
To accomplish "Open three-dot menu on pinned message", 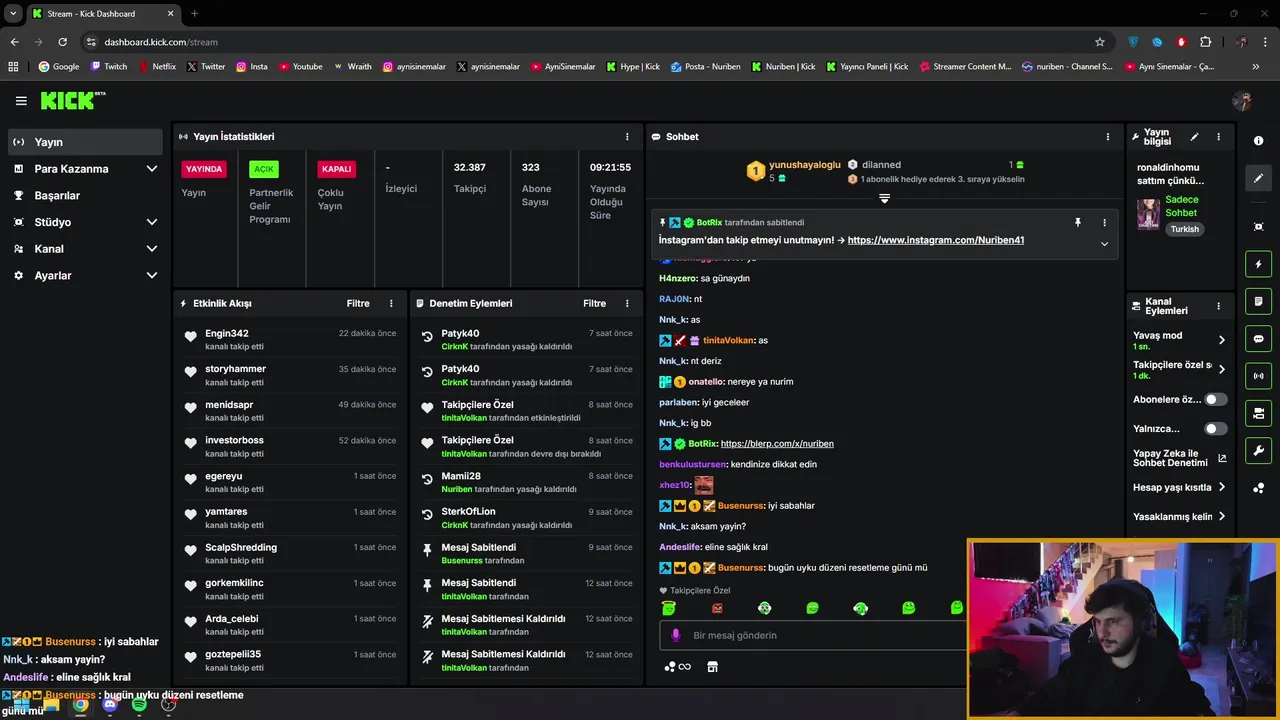I will 1104,223.
